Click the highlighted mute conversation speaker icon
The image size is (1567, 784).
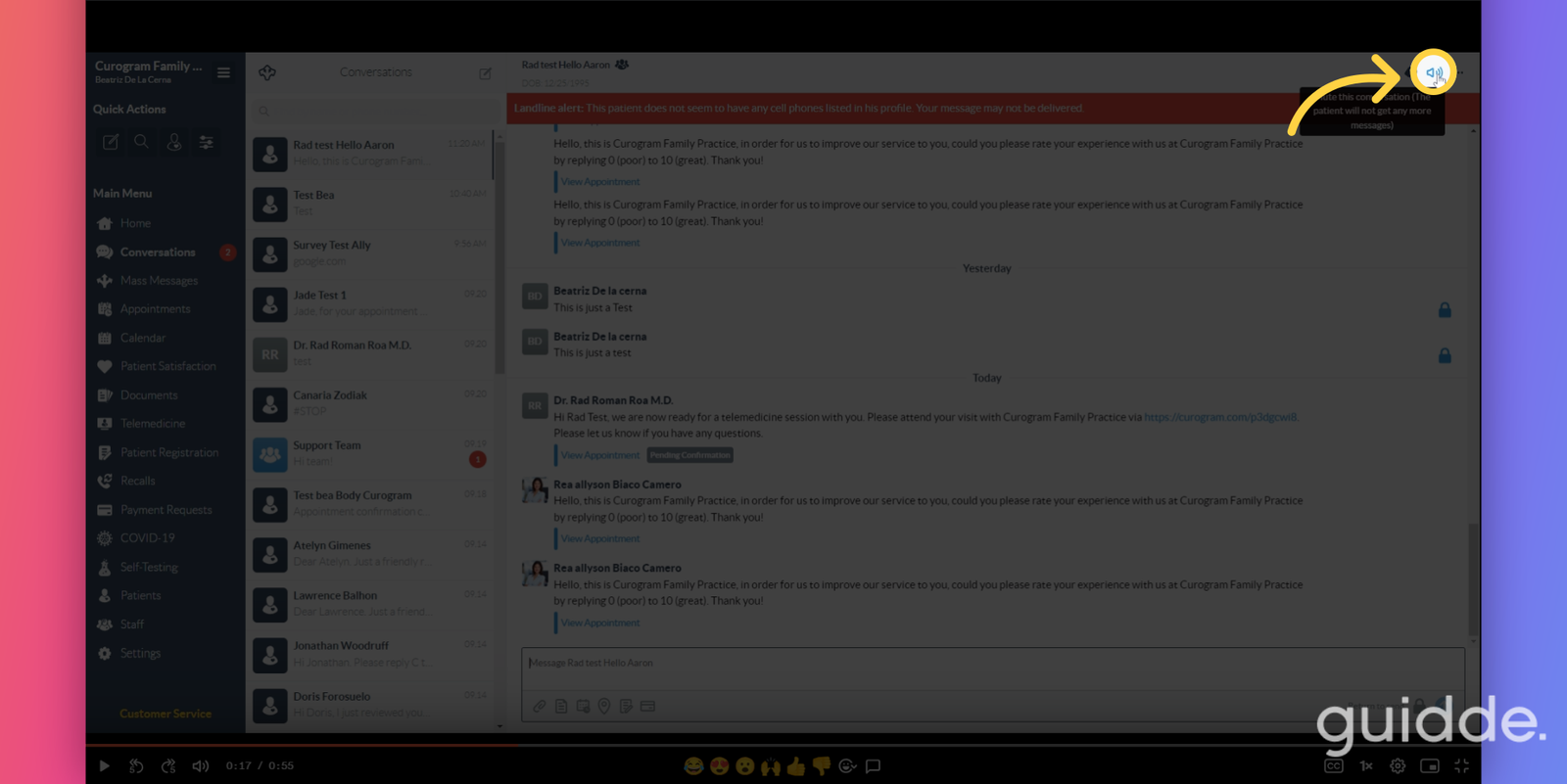point(1434,72)
